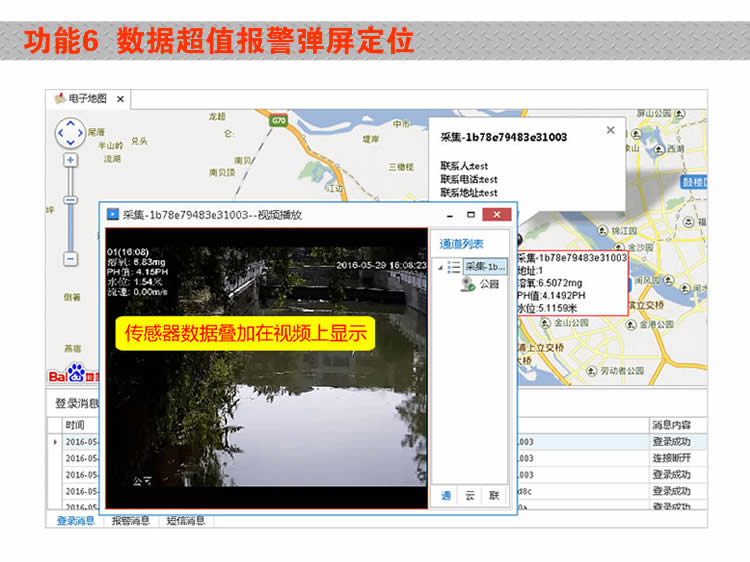This screenshot has height=562, width=750.
Task: Click the video player window title icon
Action: pyautogui.click(x=112, y=214)
